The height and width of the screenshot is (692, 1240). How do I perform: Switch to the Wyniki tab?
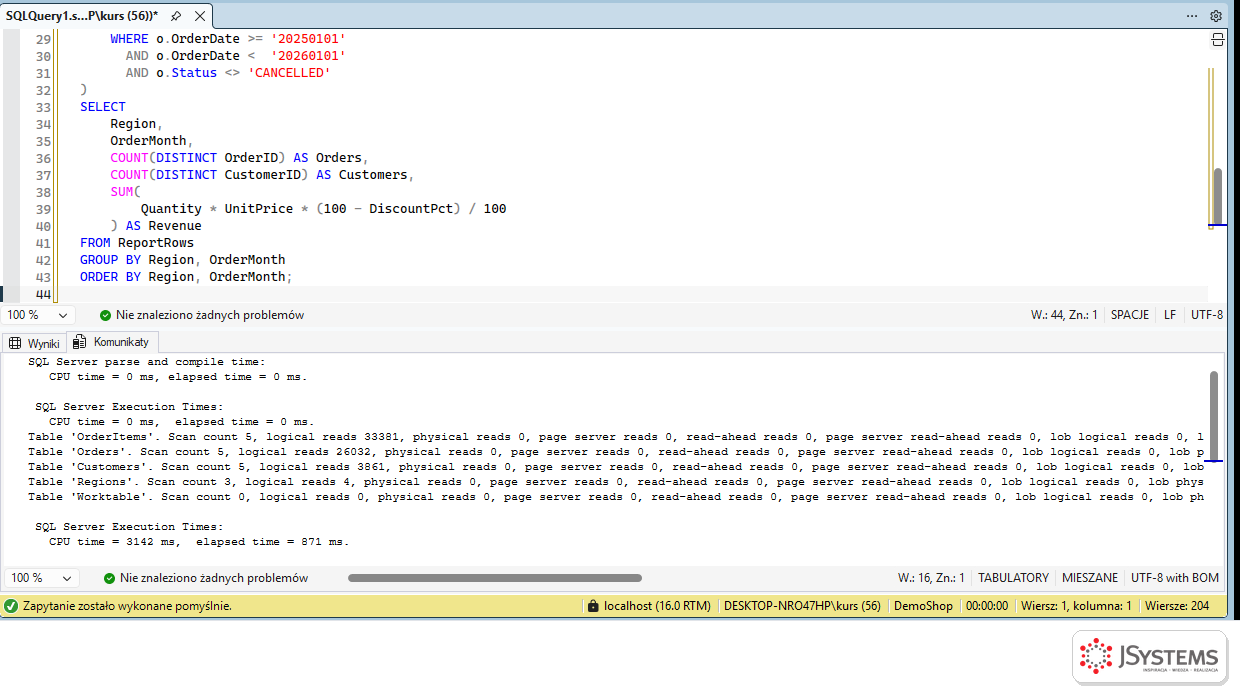[x=34, y=343]
